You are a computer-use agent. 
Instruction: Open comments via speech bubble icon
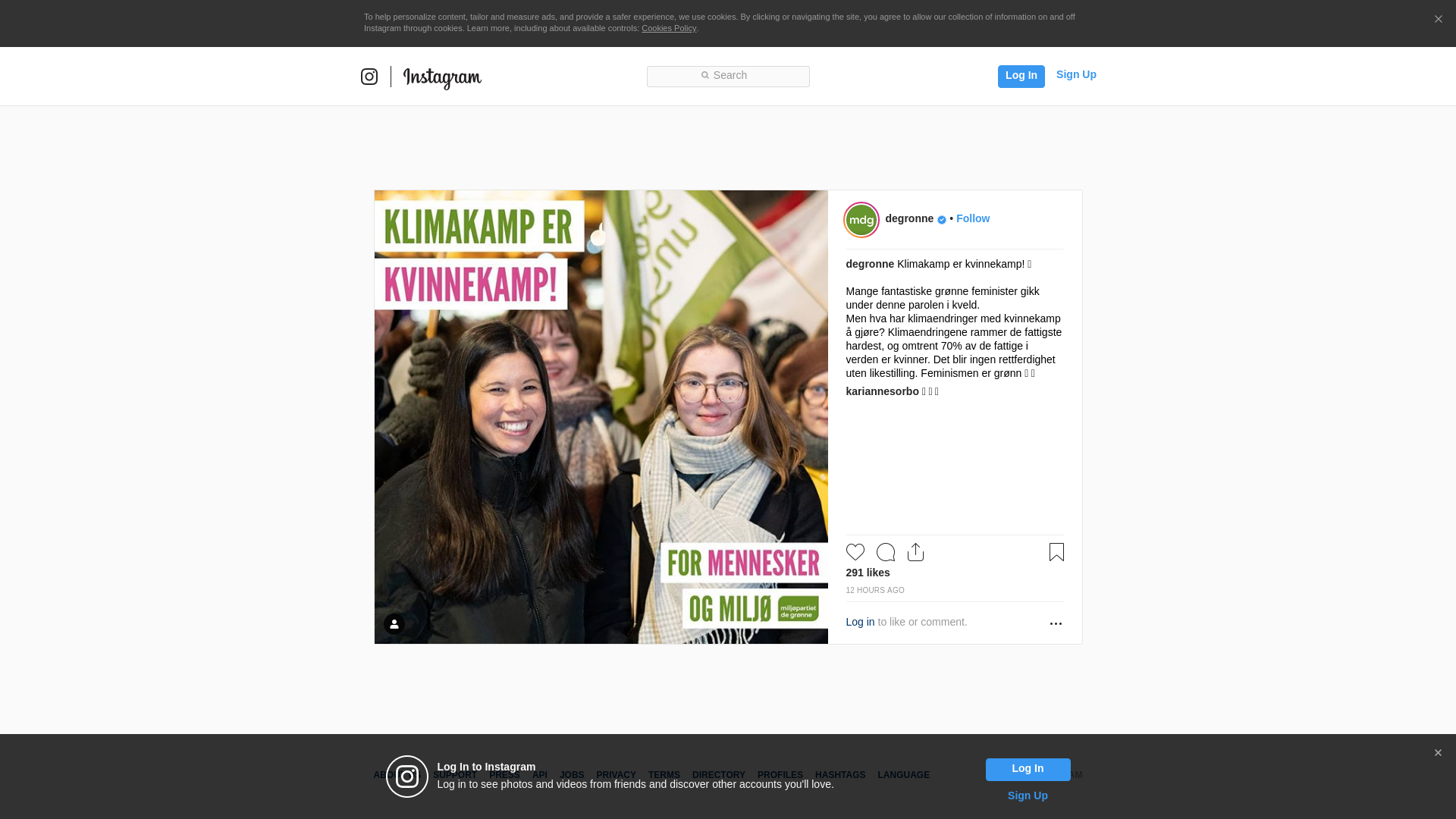coord(885,552)
